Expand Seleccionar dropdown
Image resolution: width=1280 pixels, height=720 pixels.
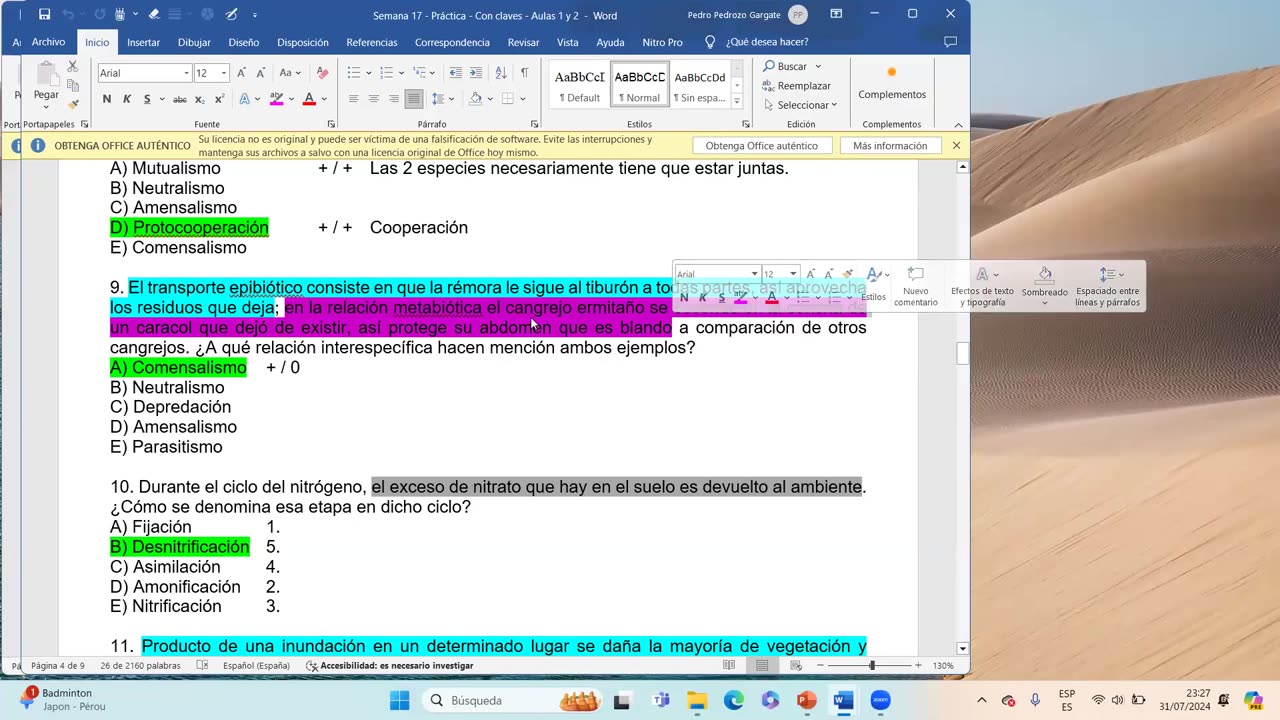(834, 105)
